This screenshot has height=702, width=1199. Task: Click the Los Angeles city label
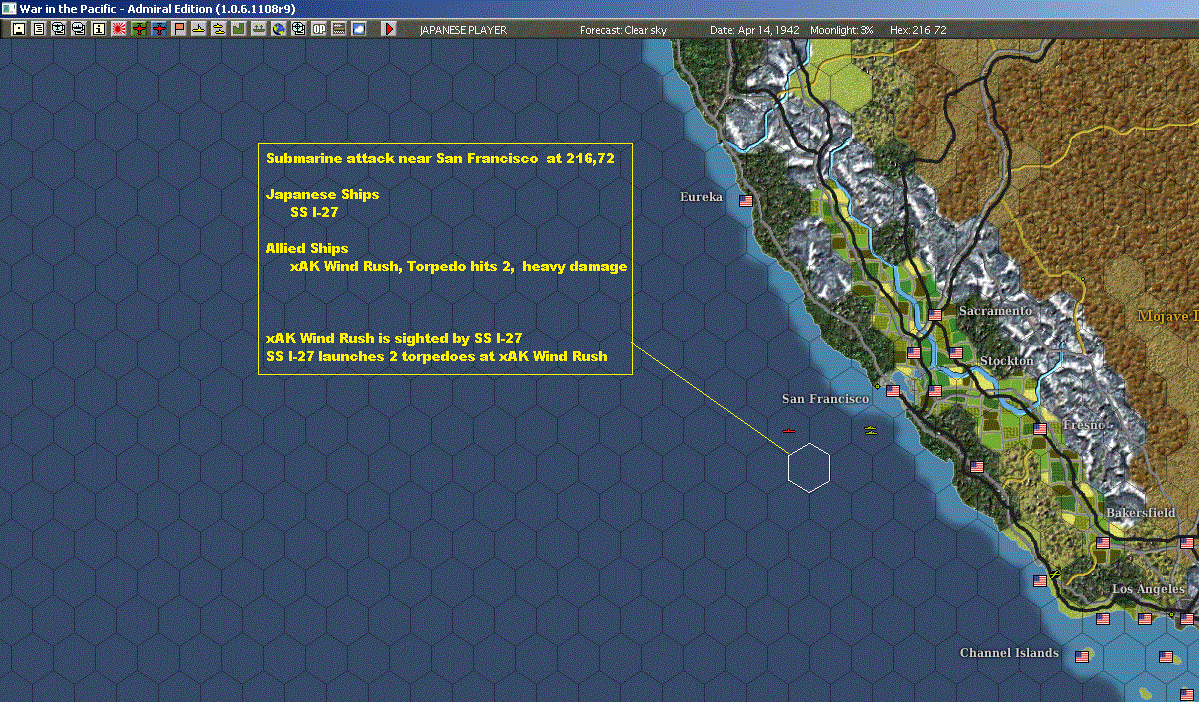point(1148,589)
